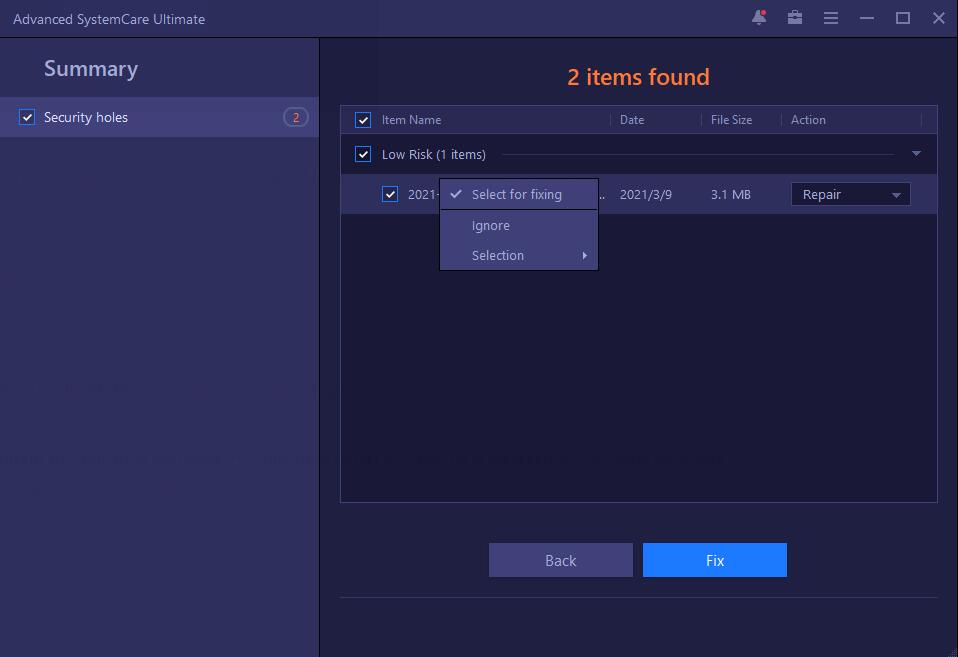Click the blue Fix button
This screenshot has width=958, height=657.
(x=714, y=560)
